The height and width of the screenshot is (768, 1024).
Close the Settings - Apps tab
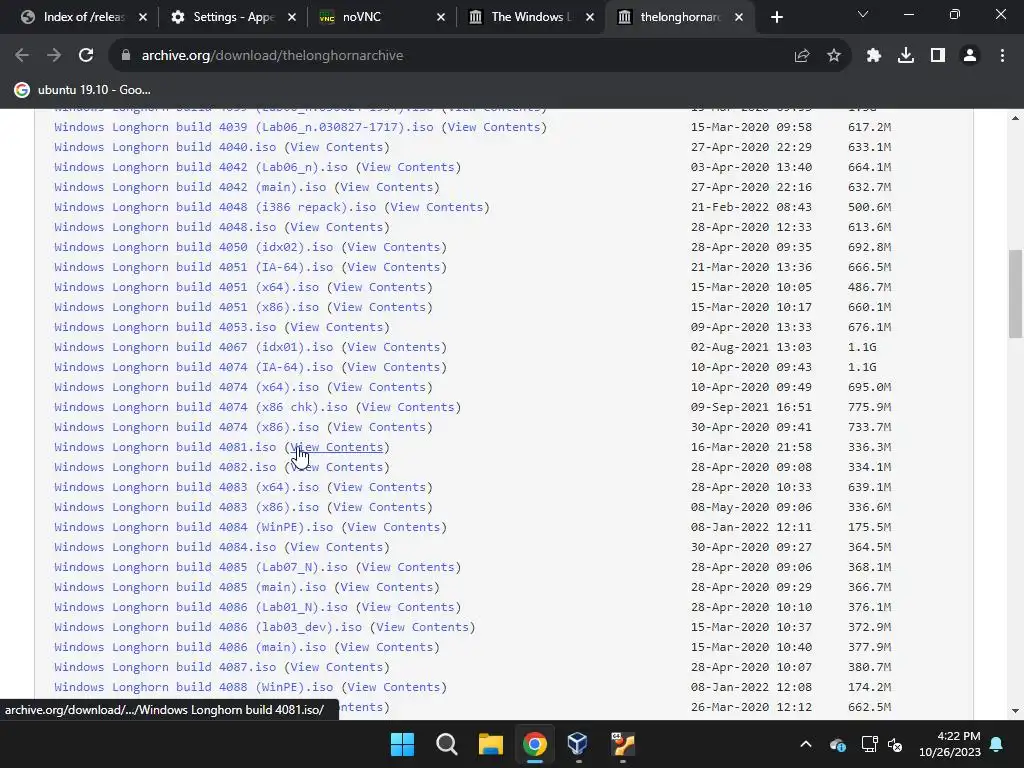click(292, 17)
